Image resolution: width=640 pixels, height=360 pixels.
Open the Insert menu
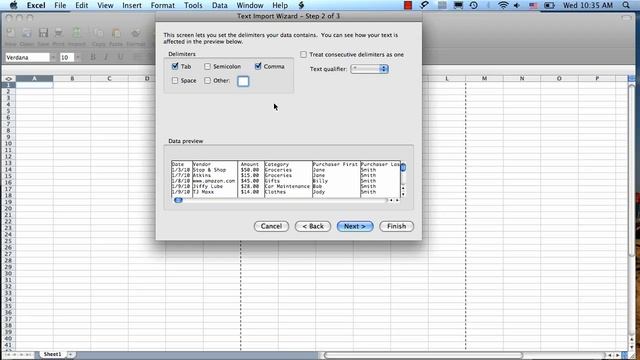coord(132,5)
